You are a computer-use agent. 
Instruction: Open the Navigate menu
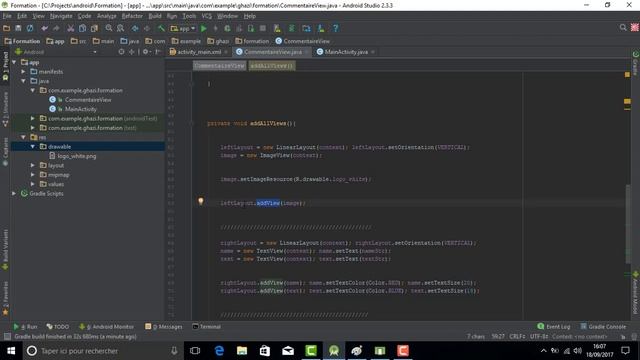(61, 16)
